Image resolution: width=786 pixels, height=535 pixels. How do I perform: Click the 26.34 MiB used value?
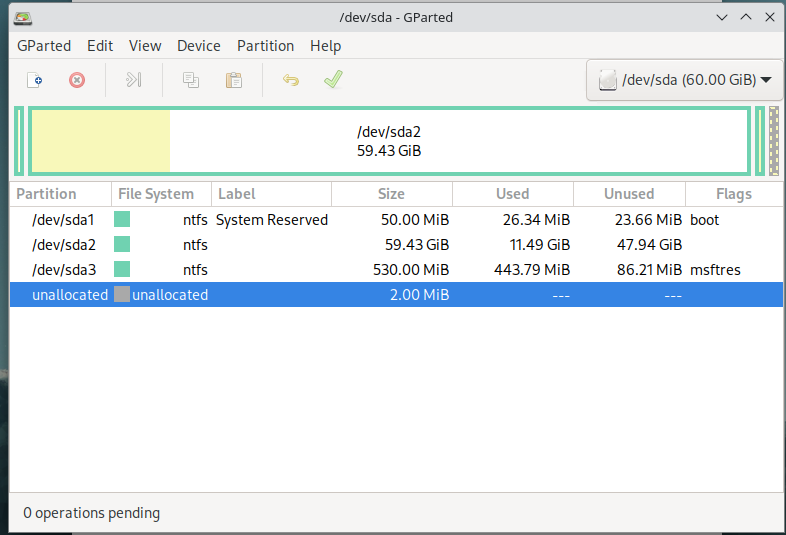536,220
